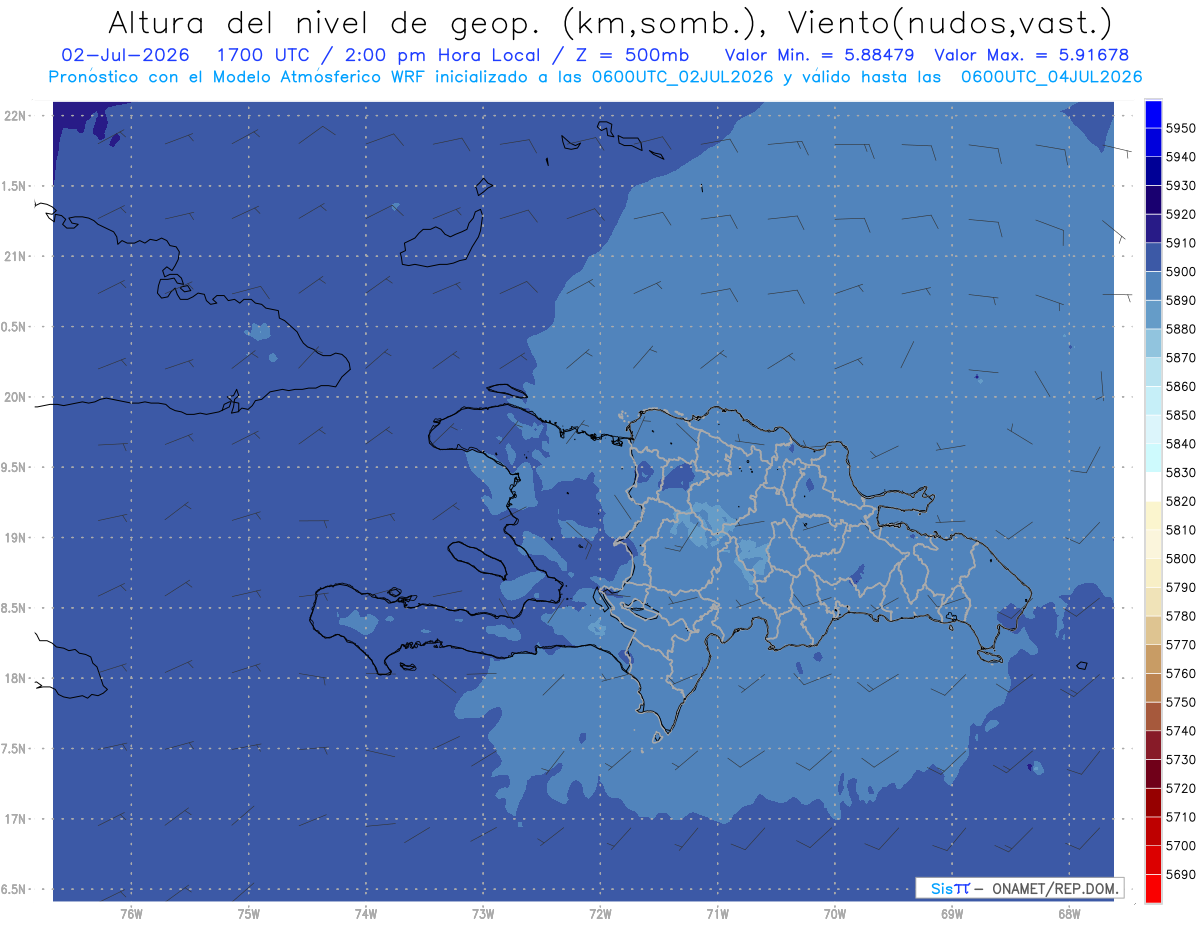Click the '70W' longitude label
The image size is (1200, 927).
(x=835, y=912)
